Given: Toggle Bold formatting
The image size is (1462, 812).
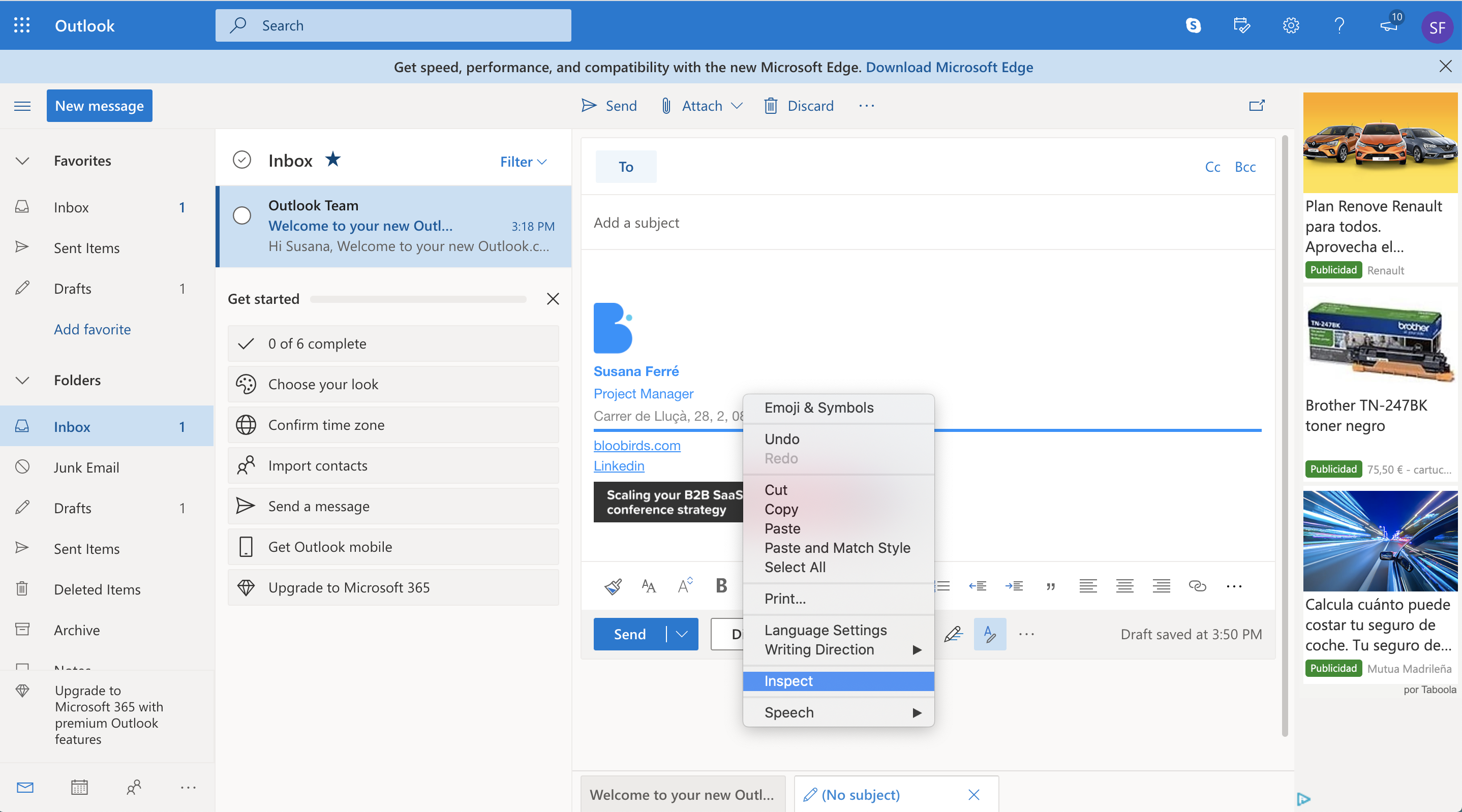Looking at the screenshot, I should 721,585.
